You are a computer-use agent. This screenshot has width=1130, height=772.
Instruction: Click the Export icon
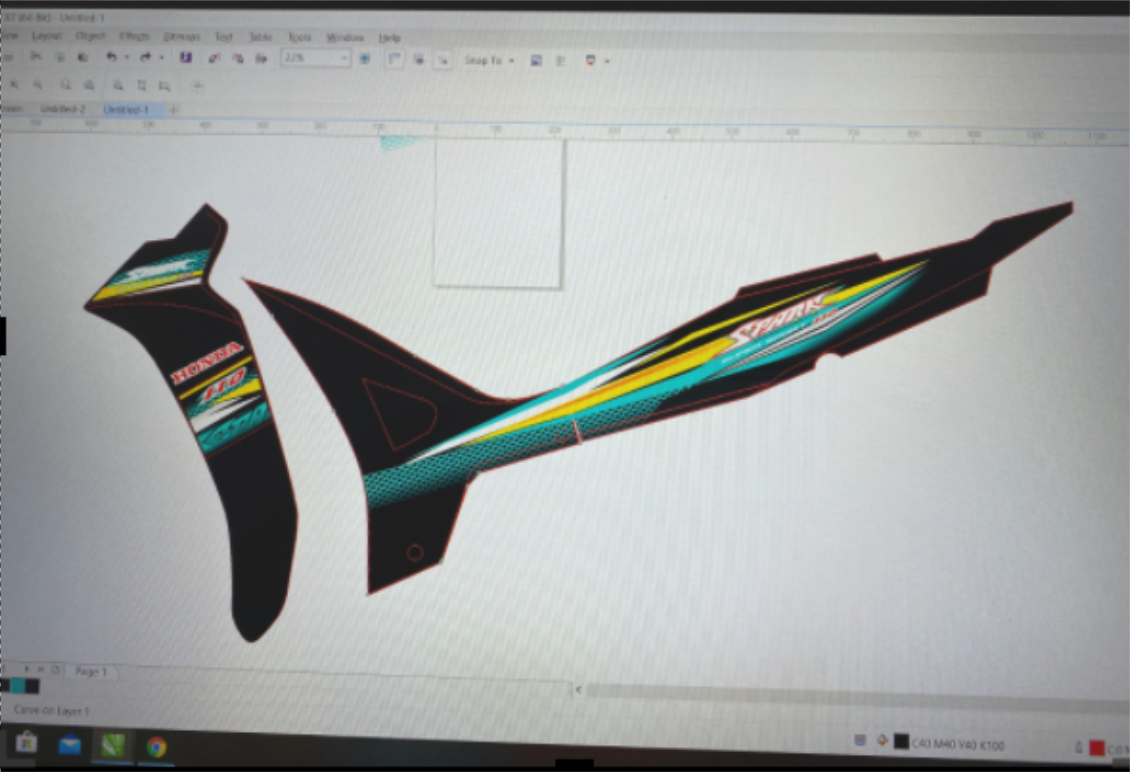pyautogui.click(x=238, y=58)
